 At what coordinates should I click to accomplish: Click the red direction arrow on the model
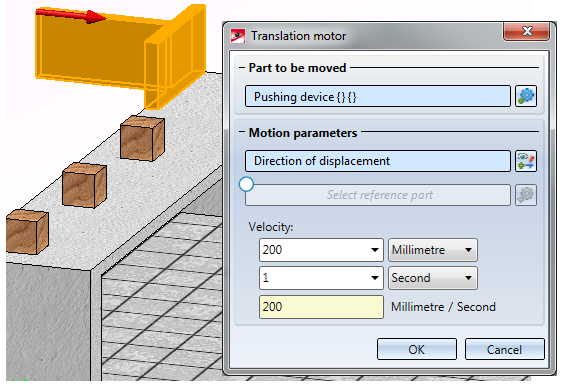70,15
